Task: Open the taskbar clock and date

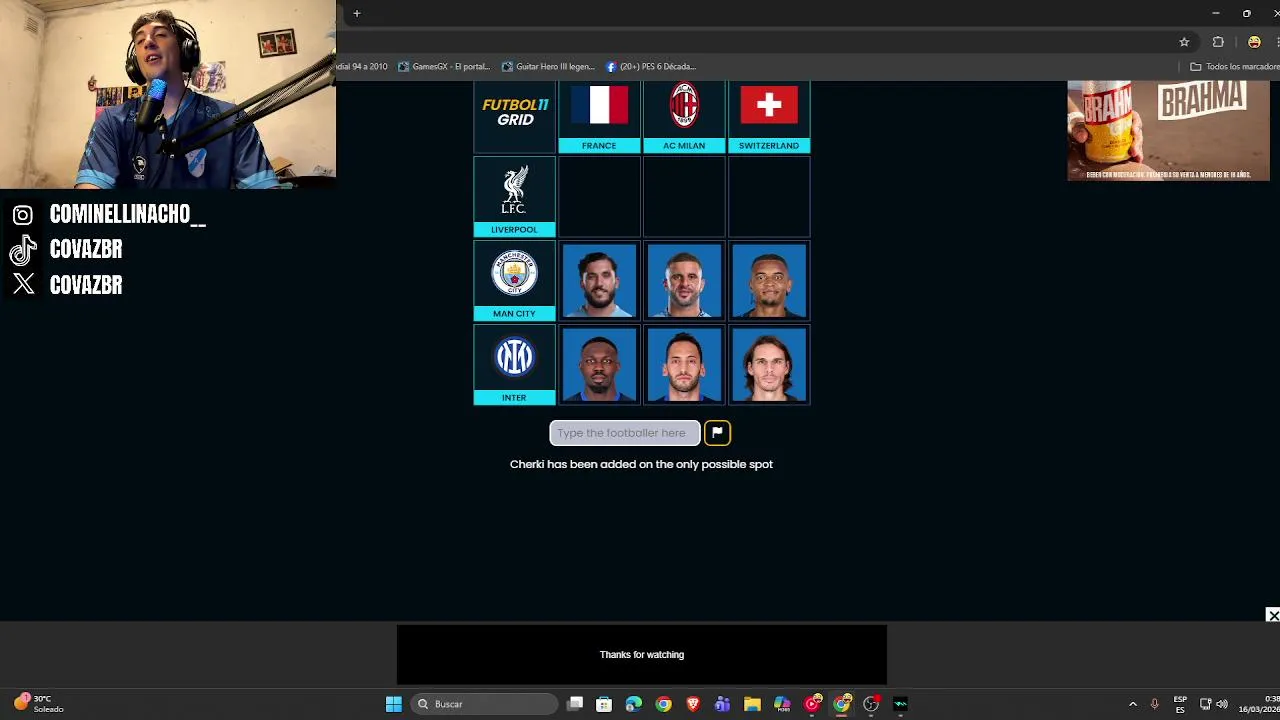Action: click(x=1259, y=704)
